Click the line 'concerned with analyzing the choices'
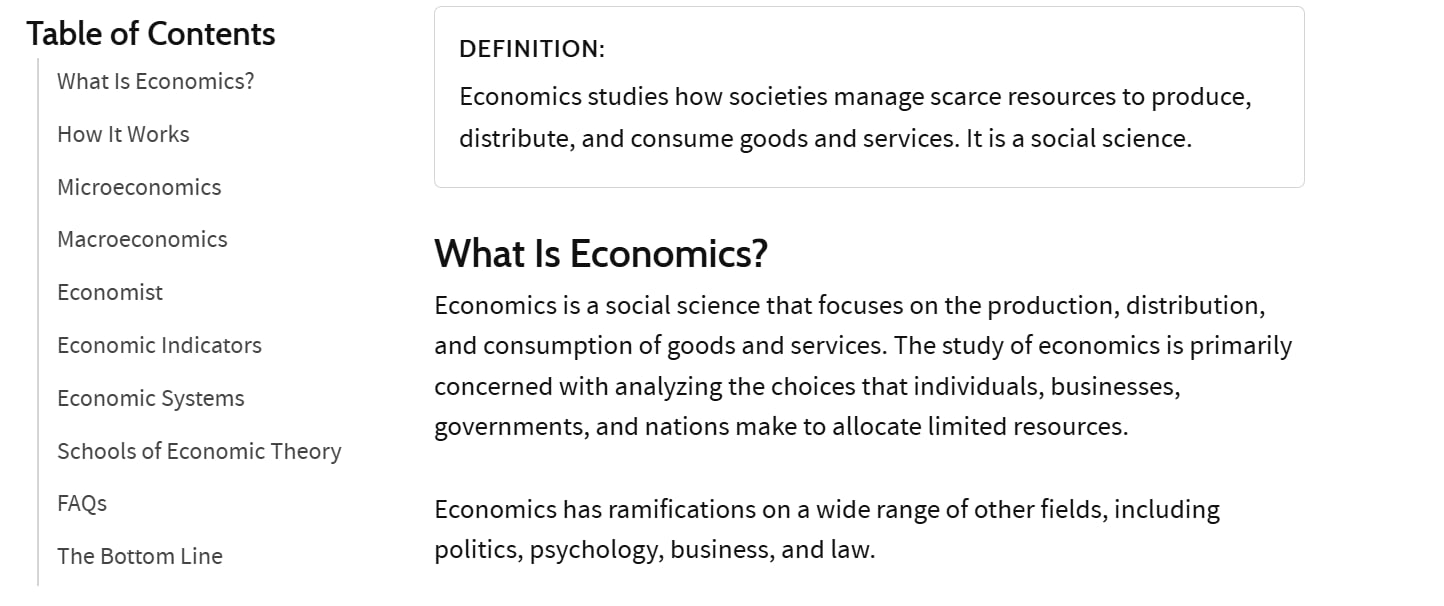This screenshot has height=606, width=1444. click(x=808, y=386)
